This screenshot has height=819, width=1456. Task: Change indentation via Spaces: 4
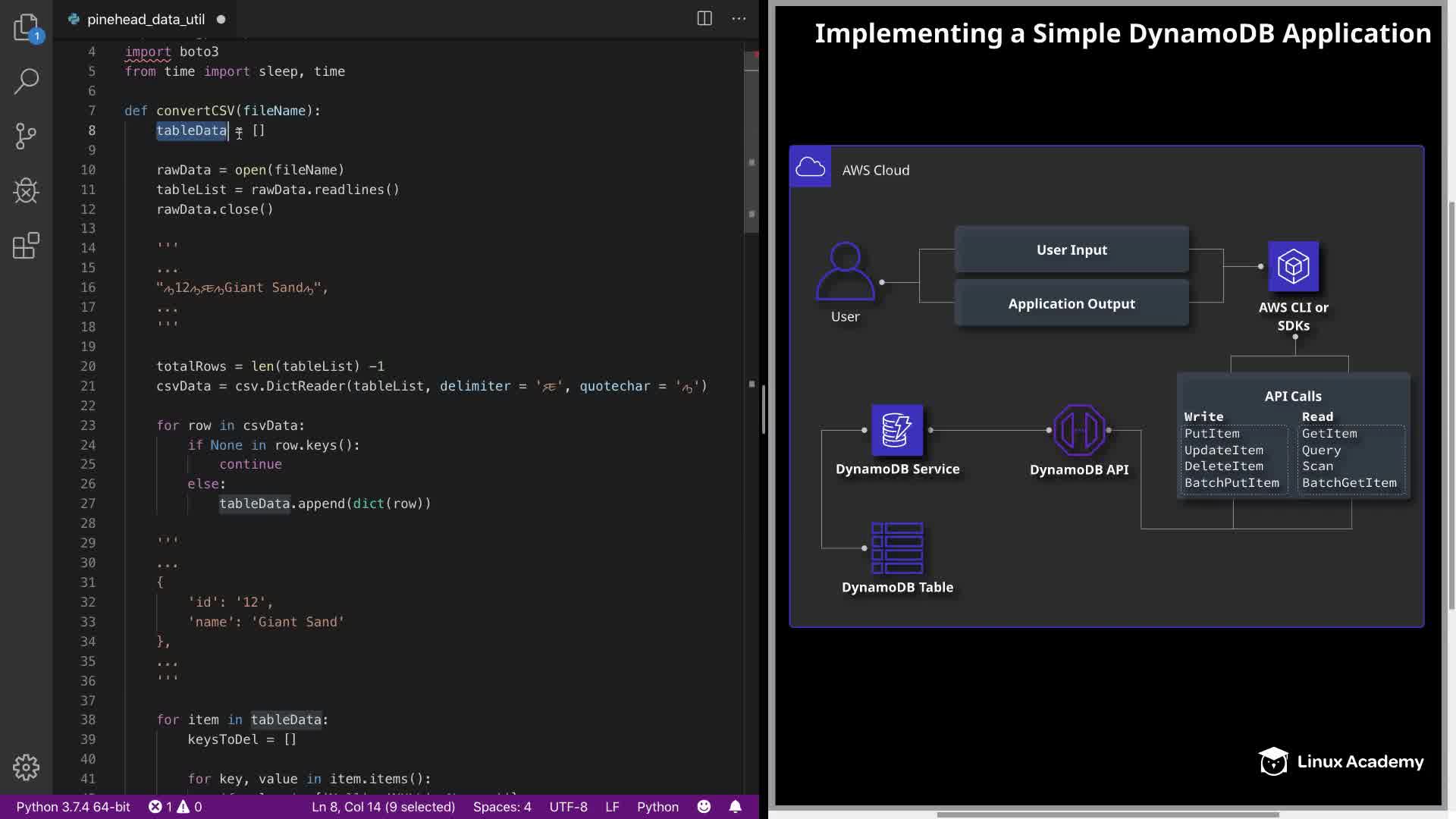pyautogui.click(x=502, y=807)
